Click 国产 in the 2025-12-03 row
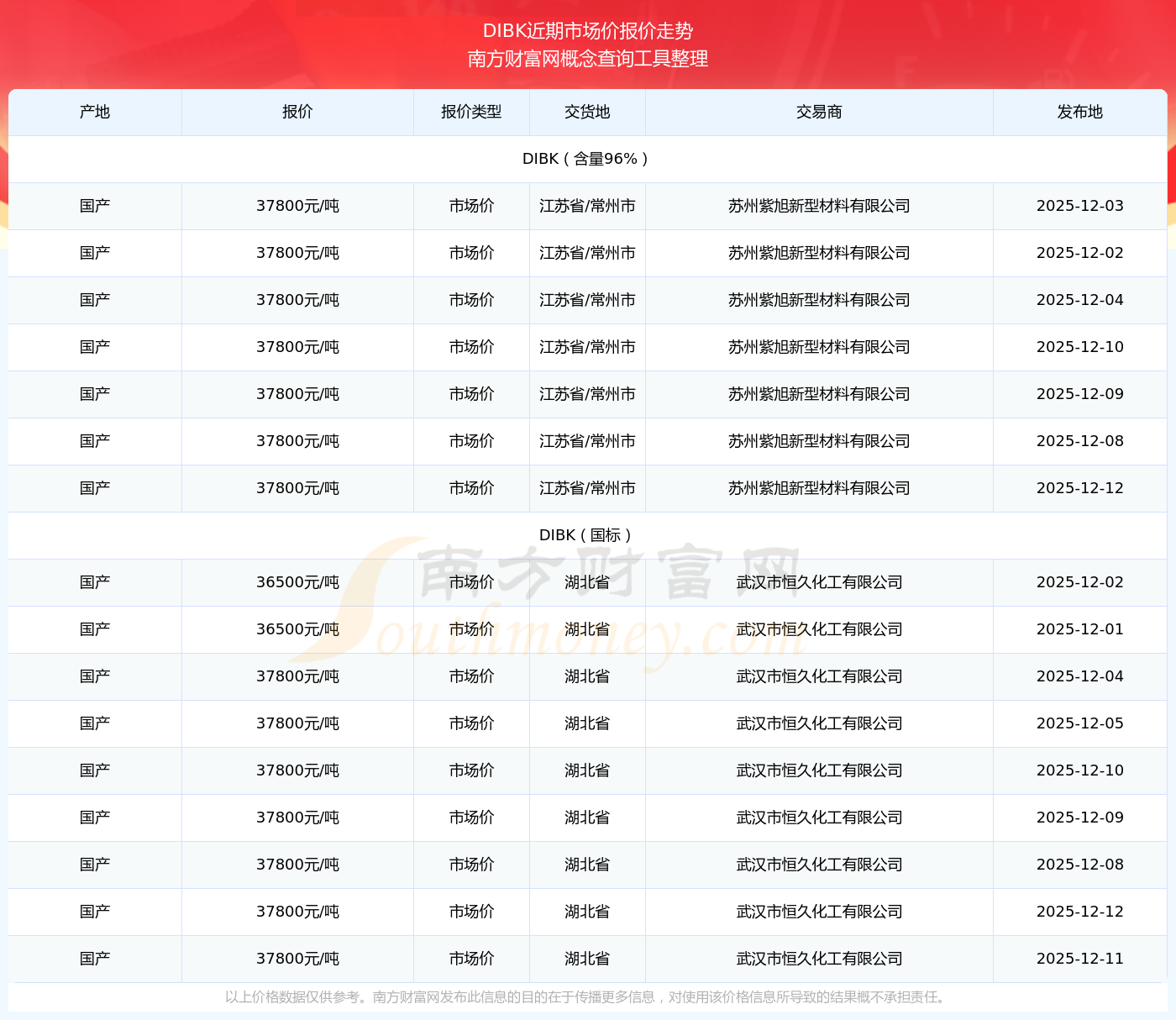 [x=95, y=206]
